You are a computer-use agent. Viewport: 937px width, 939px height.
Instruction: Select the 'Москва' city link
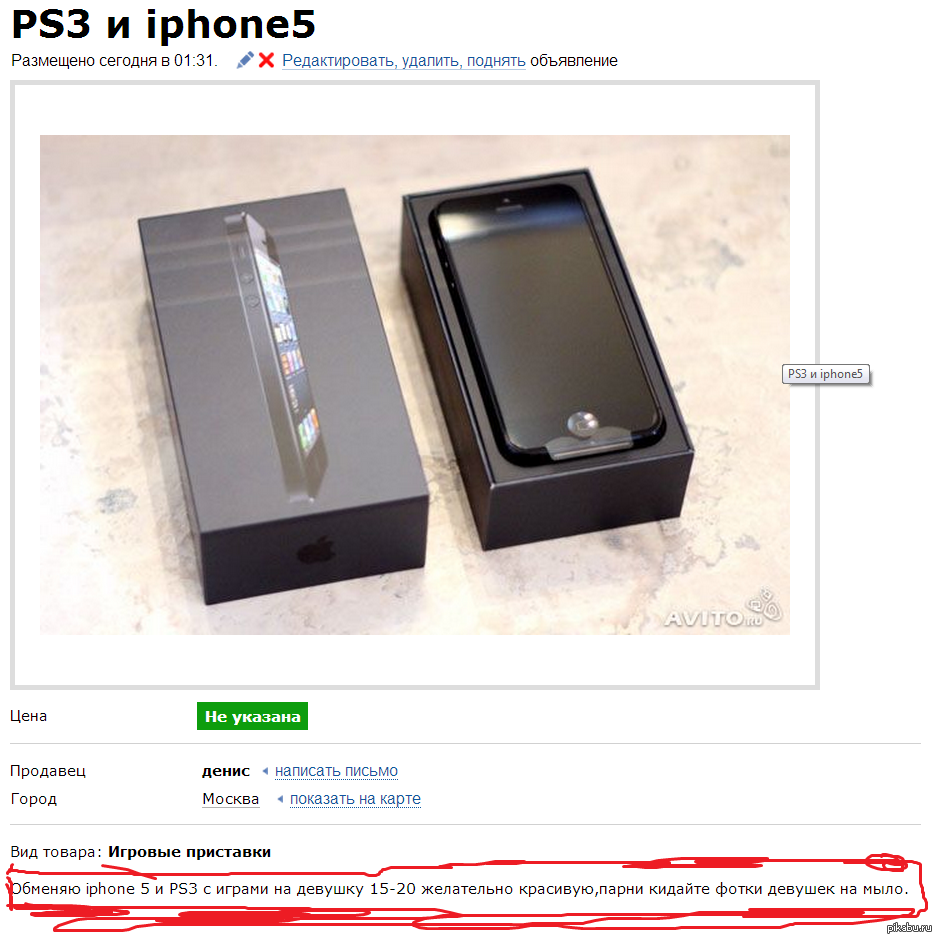(x=231, y=799)
